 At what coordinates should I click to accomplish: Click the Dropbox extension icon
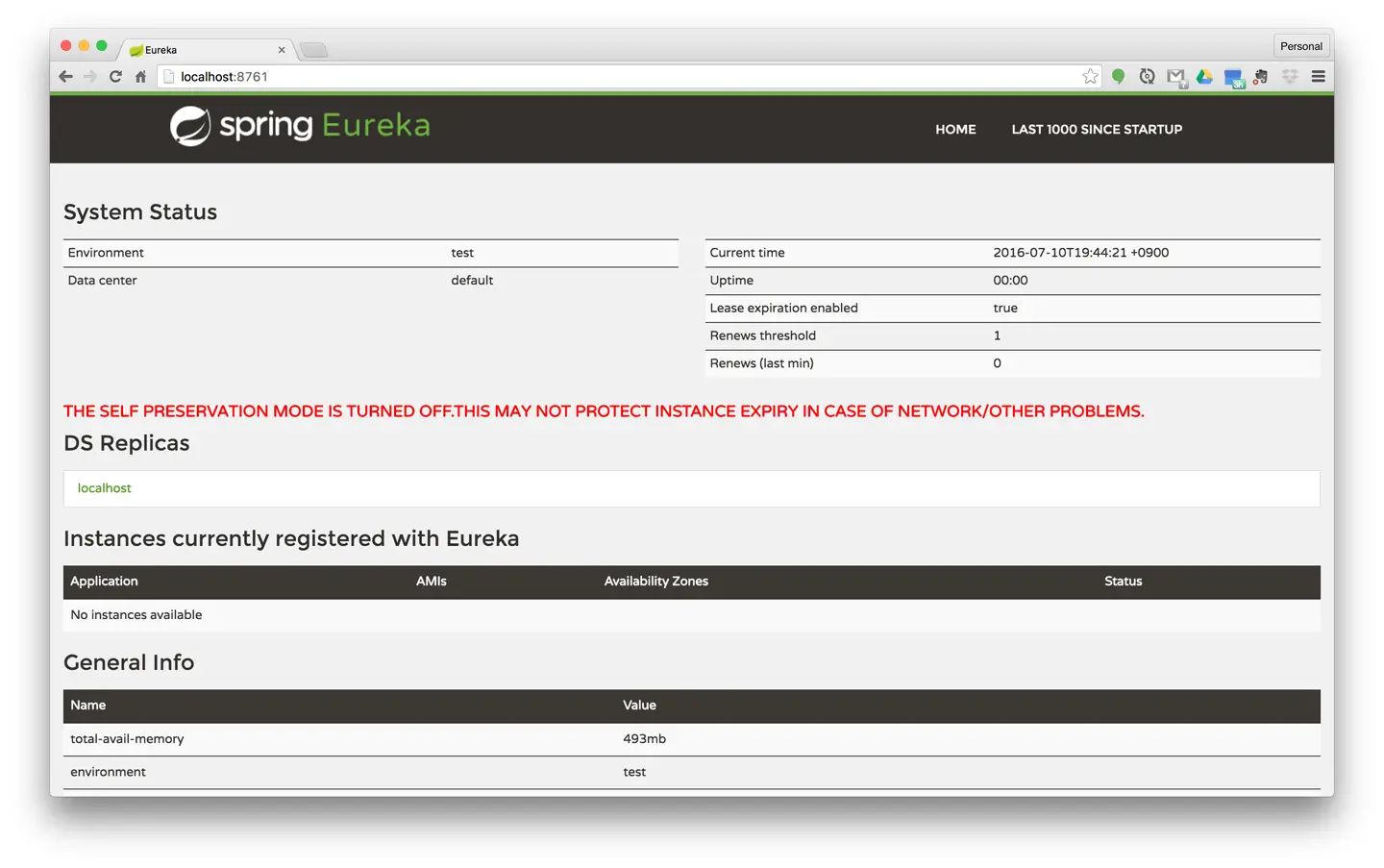[x=1290, y=77]
